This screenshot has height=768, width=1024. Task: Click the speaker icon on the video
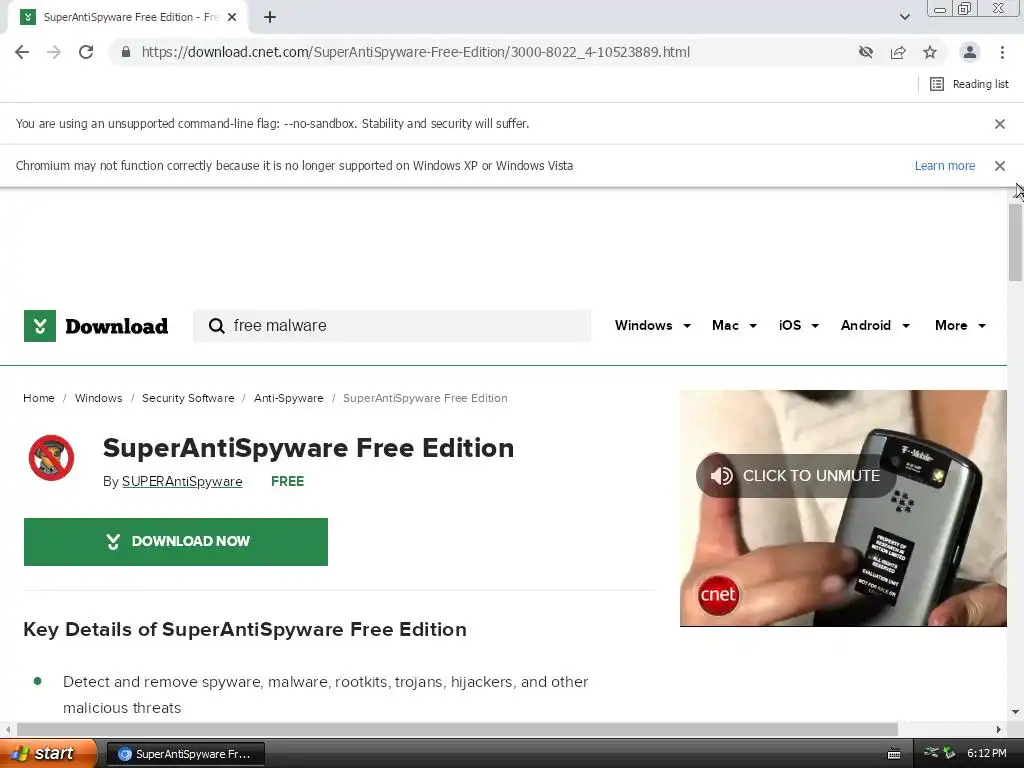(722, 476)
